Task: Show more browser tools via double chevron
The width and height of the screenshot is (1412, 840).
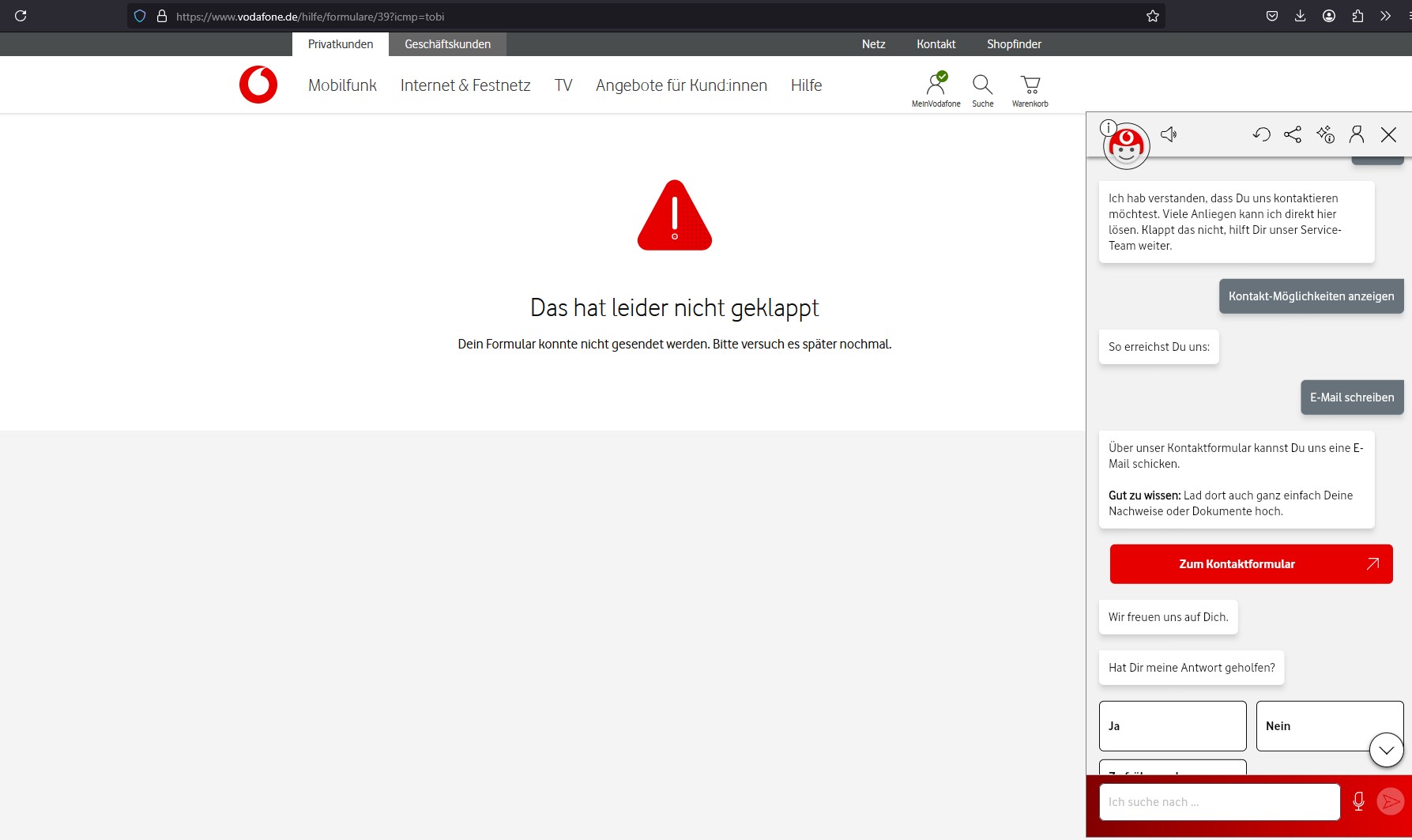Action: pyautogui.click(x=1385, y=16)
